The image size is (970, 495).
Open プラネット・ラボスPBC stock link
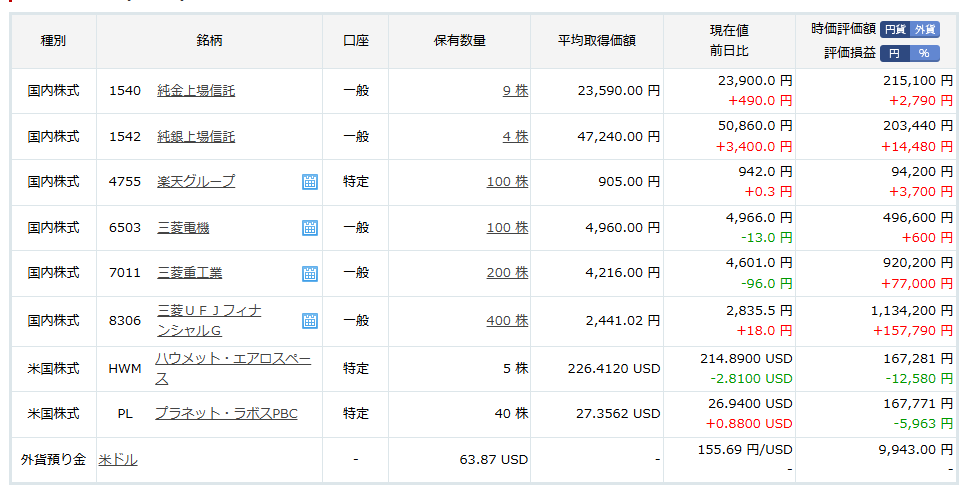coord(226,414)
